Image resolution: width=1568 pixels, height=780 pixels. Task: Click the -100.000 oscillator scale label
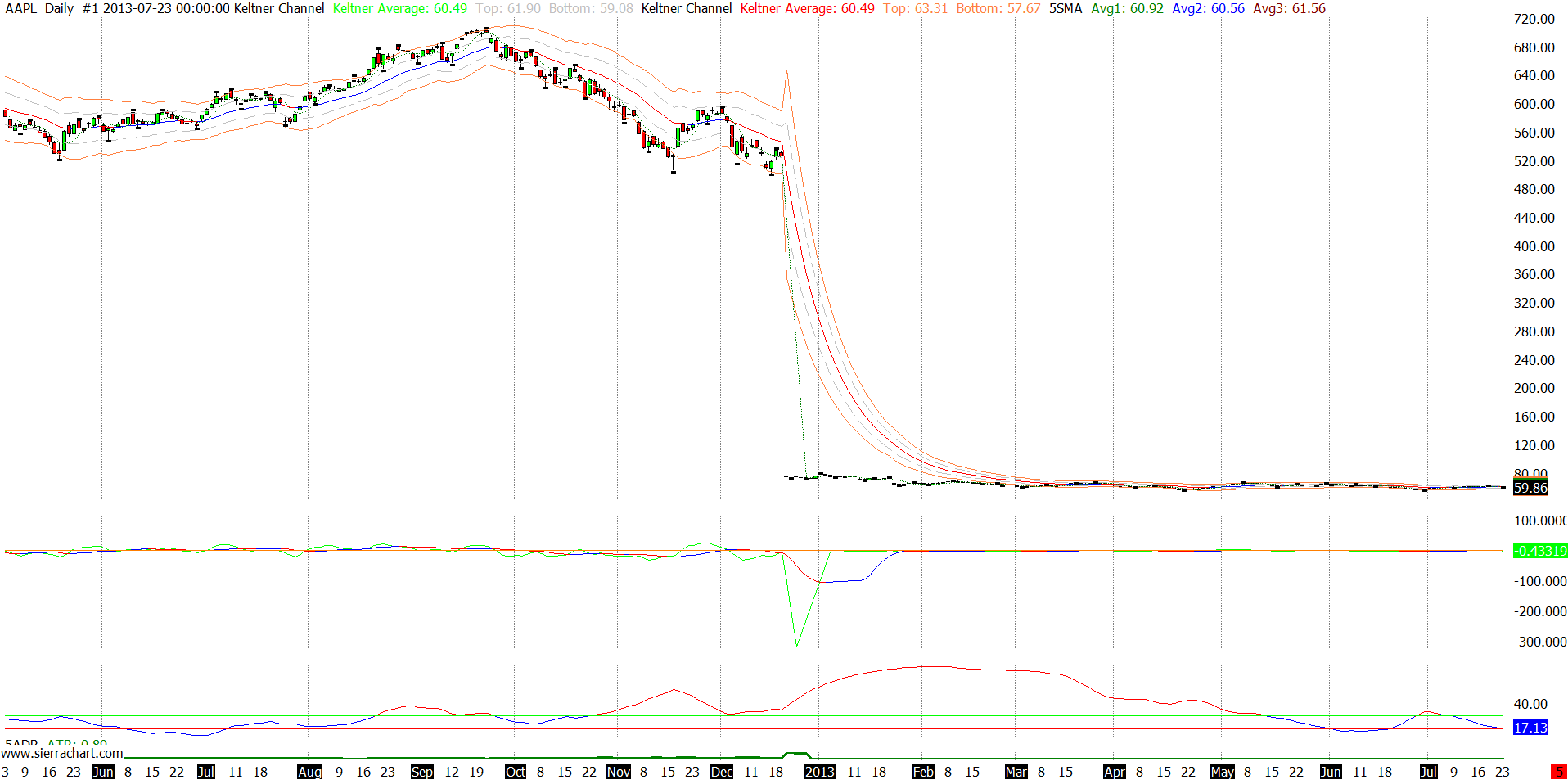click(1540, 581)
